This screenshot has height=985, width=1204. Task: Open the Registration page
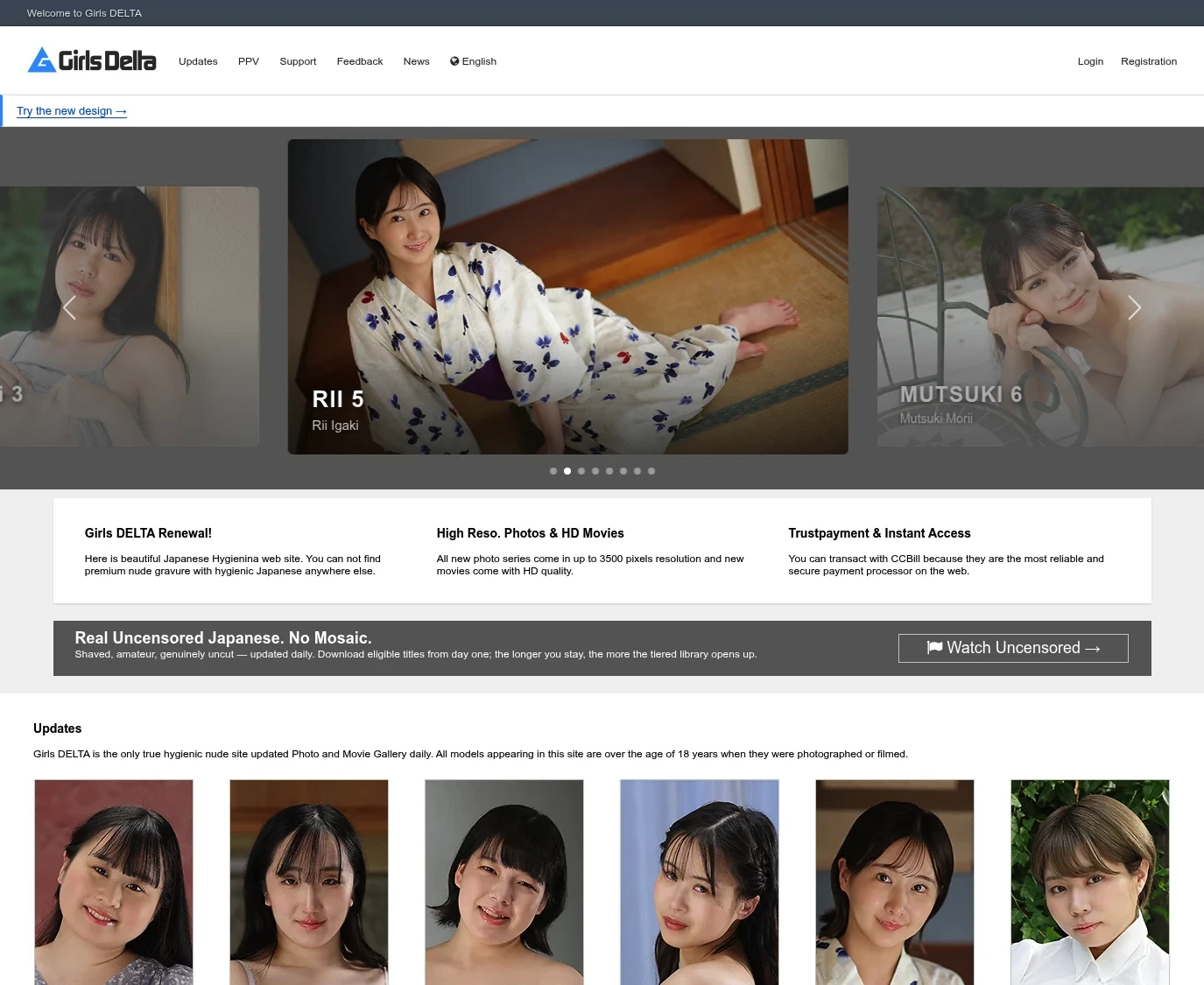(1149, 61)
